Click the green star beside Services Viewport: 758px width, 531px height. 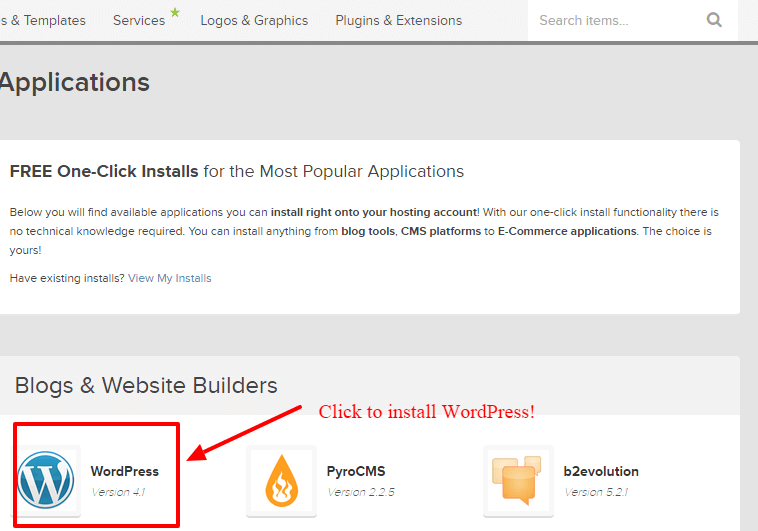(x=175, y=12)
